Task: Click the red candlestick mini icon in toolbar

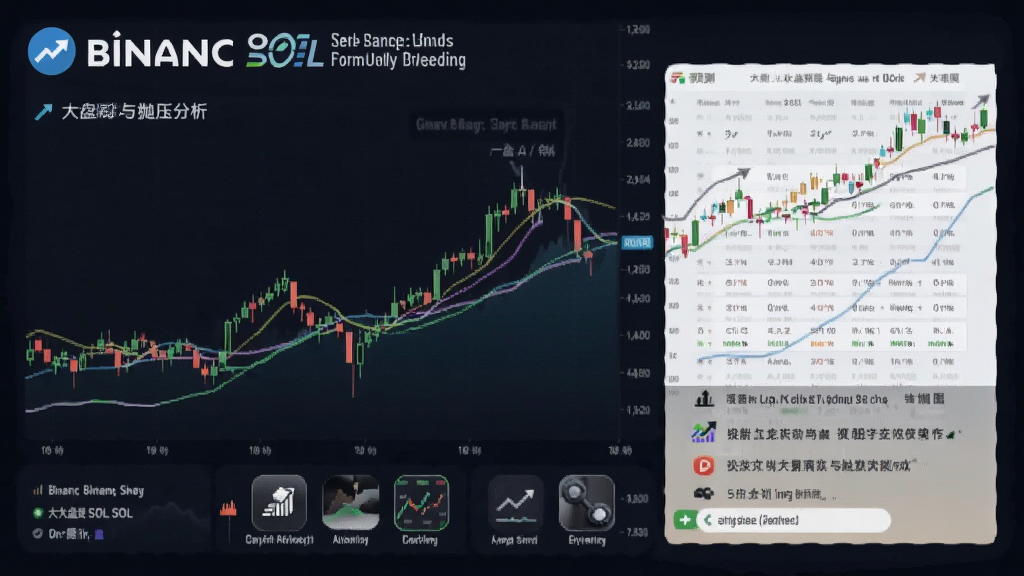Action: pyautogui.click(x=229, y=509)
